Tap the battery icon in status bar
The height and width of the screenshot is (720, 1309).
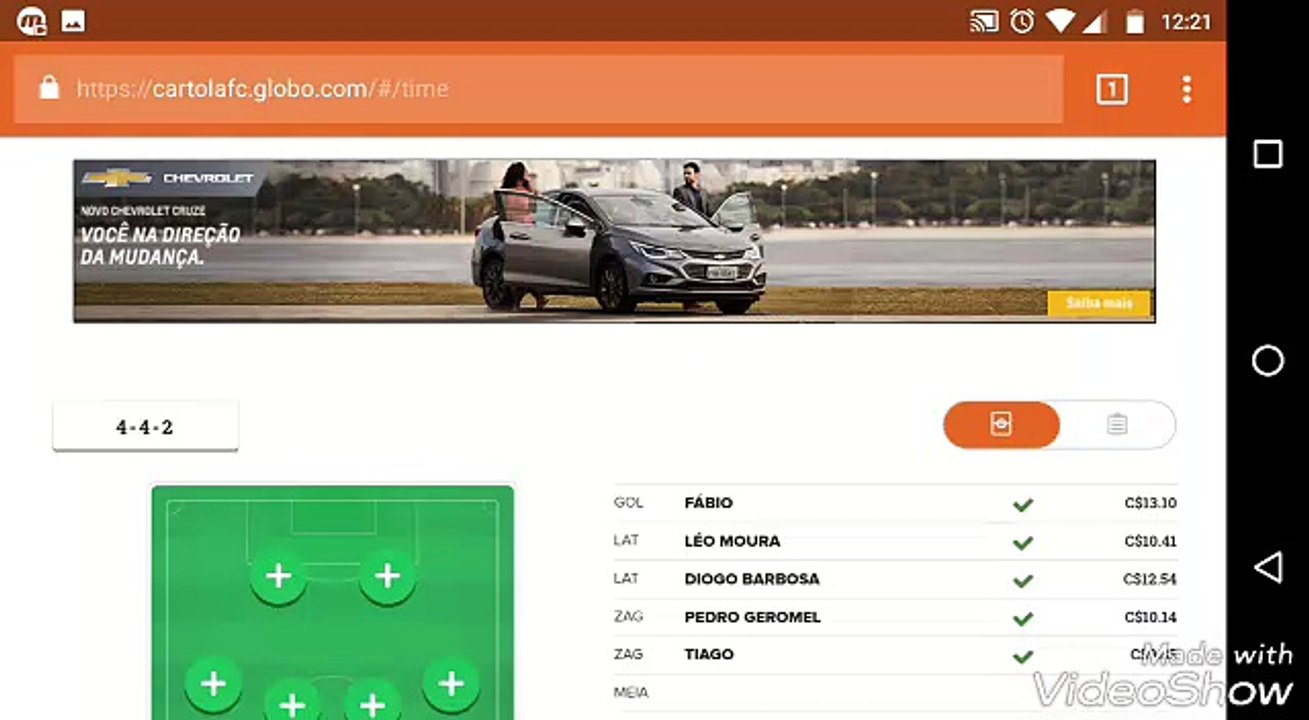(1135, 21)
